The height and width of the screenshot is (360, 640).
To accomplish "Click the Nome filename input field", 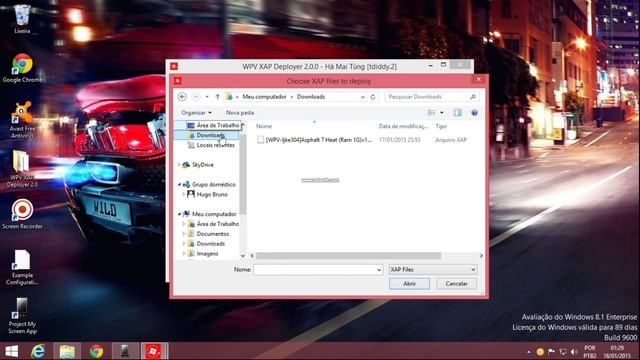I will click(314, 270).
